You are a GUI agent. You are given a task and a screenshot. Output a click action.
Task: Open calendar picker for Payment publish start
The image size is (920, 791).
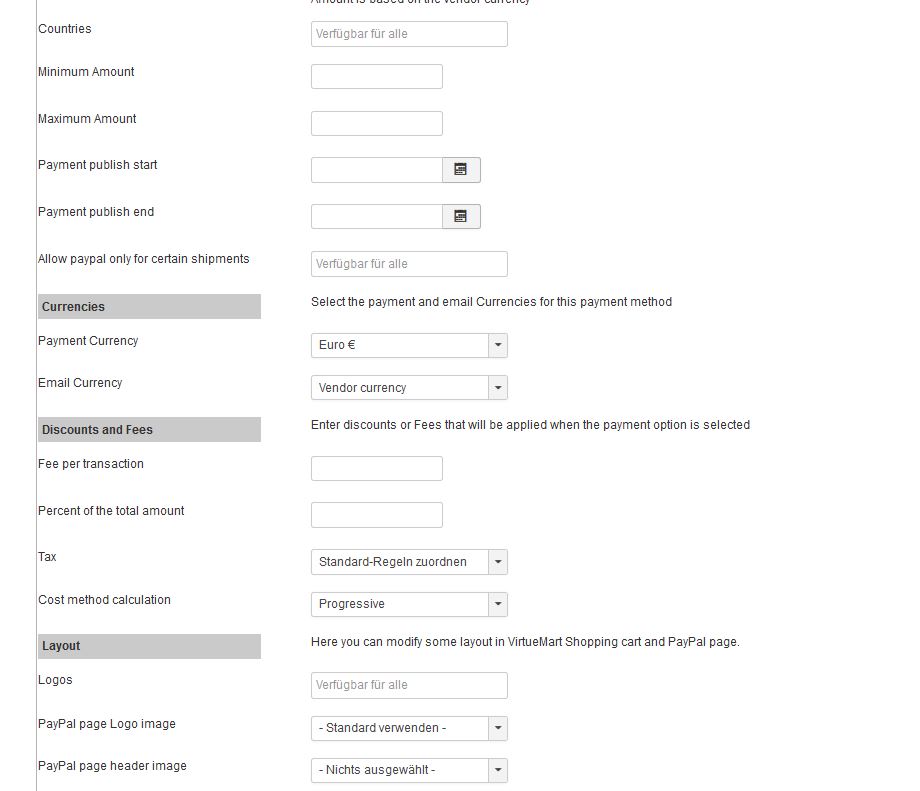(461, 170)
